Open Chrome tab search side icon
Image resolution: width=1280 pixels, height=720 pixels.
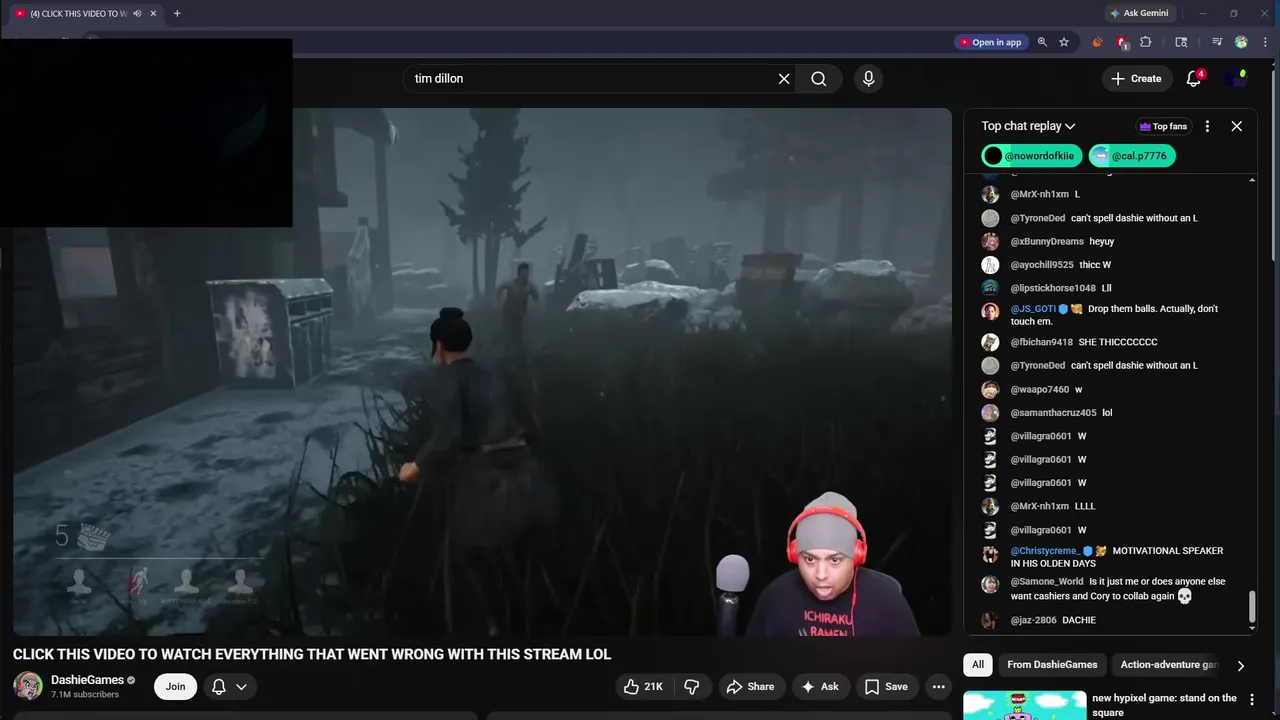tap(1181, 42)
